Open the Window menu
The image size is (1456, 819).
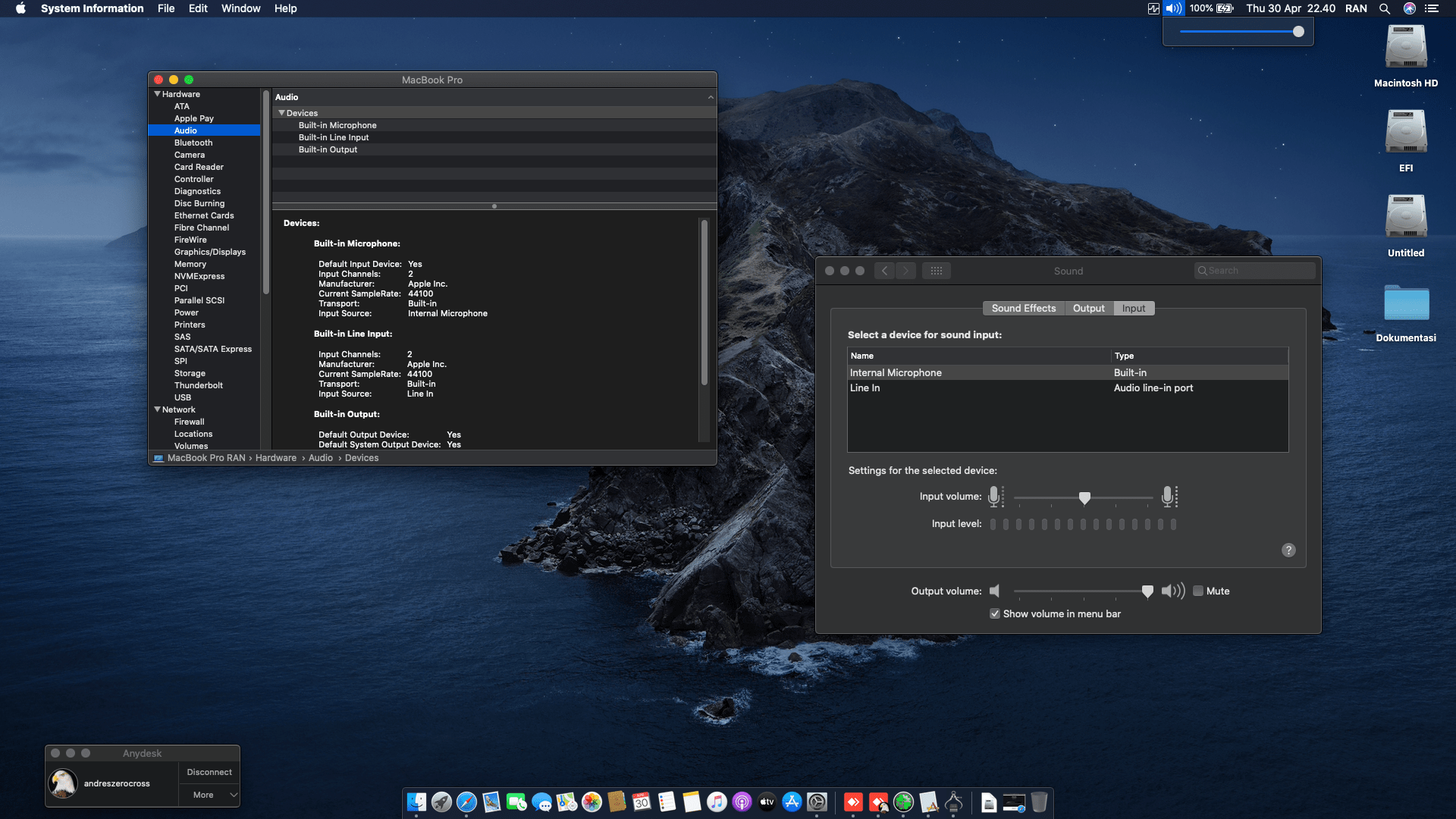pos(240,8)
